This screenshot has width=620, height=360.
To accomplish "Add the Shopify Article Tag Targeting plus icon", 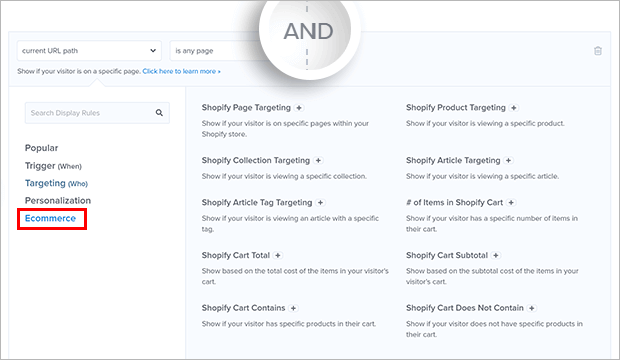I will point(321,203).
